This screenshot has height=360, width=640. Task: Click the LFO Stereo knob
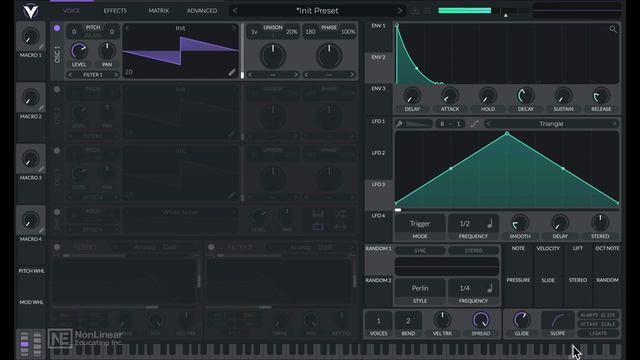tap(600, 223)
